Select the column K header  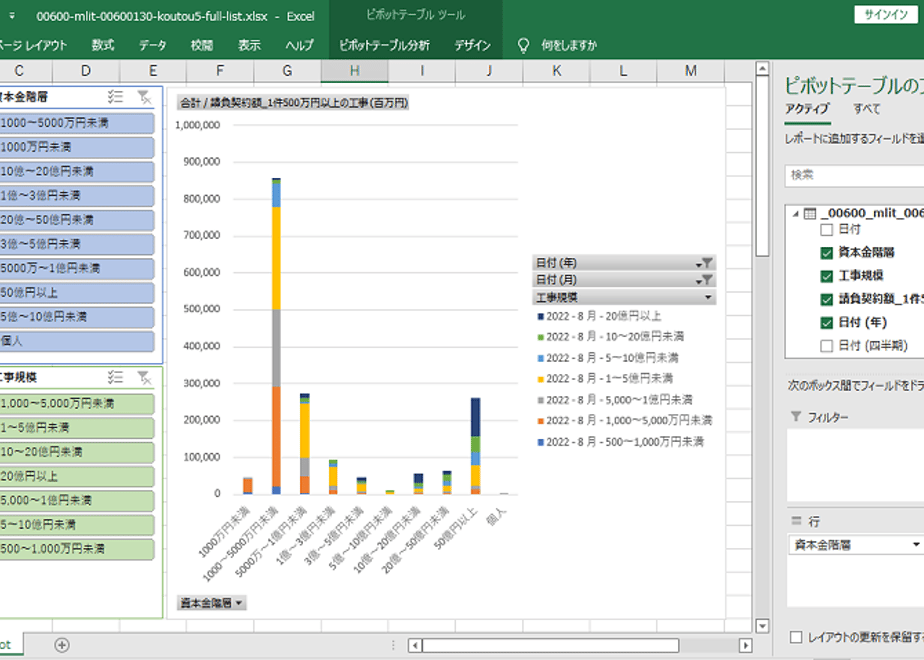(556, 71)
